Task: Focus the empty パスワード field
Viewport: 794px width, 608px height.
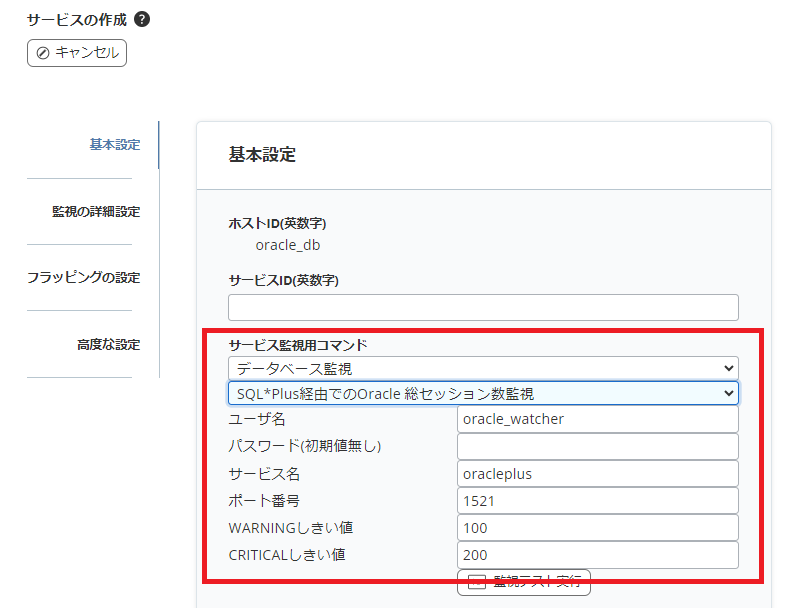Action: [597, 446]
